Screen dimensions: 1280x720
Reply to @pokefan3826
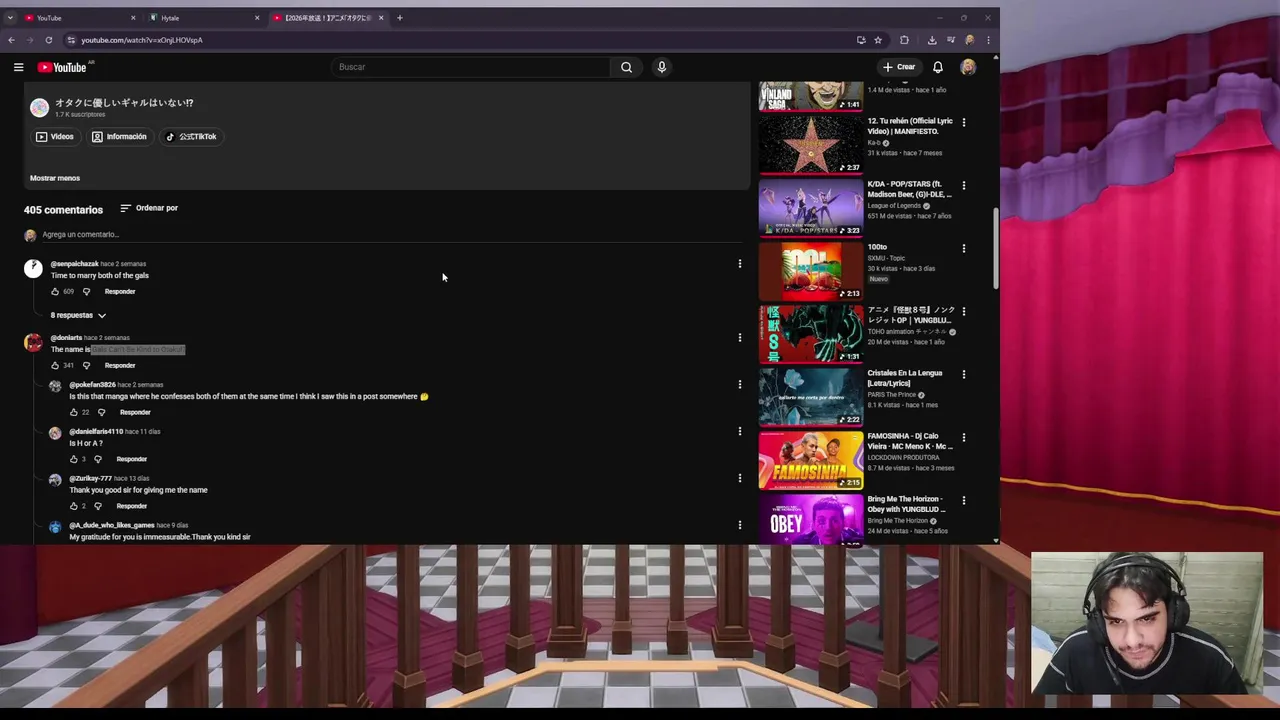coord(135,413)
